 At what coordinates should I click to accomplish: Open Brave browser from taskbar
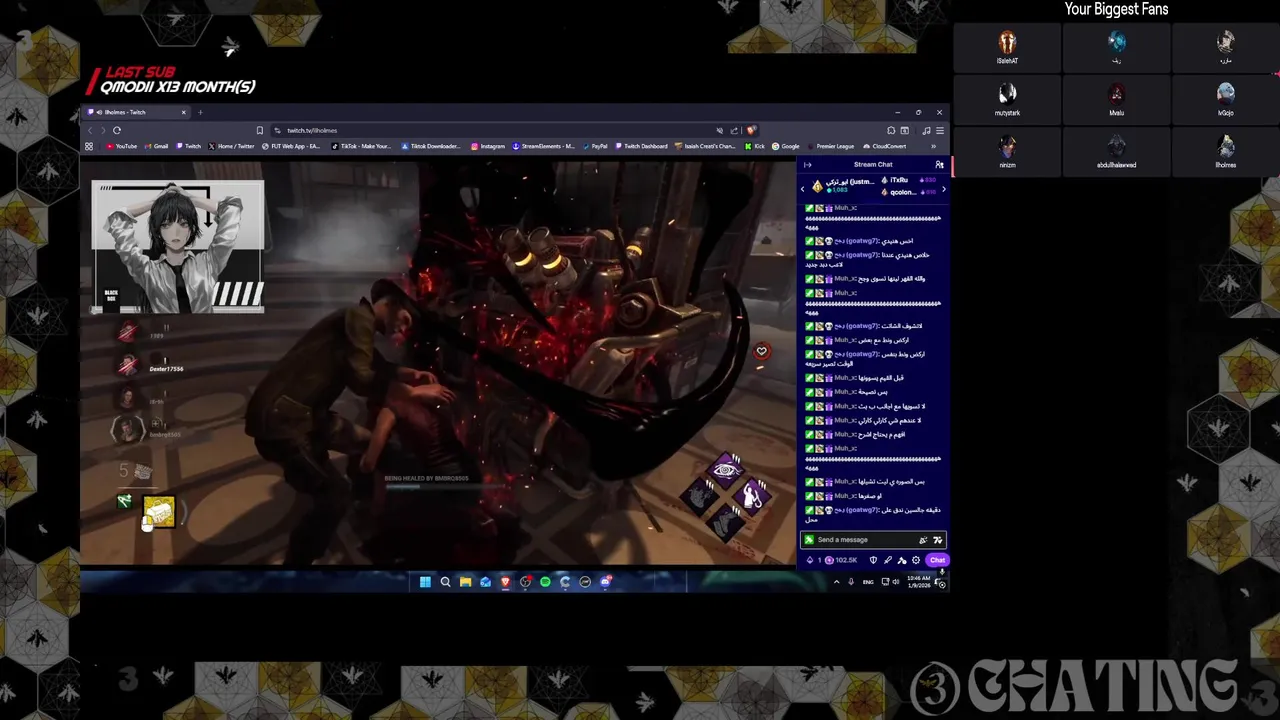505,581
